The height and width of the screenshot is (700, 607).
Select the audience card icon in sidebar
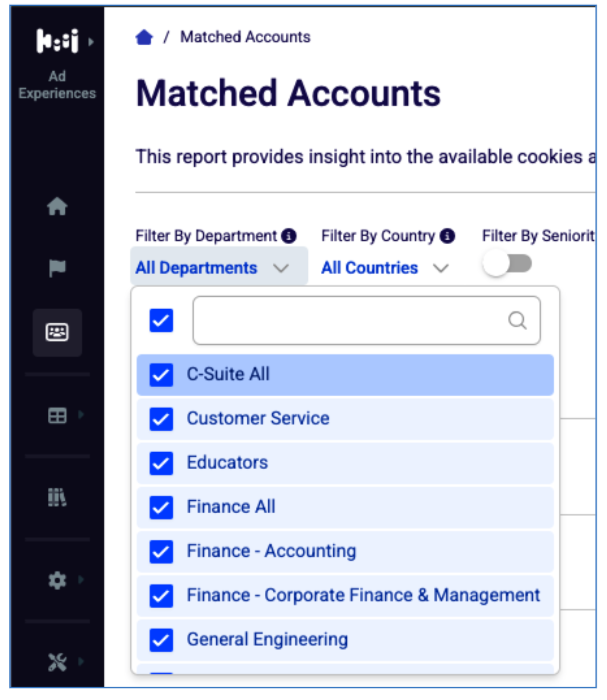click(x=57, y=332)
